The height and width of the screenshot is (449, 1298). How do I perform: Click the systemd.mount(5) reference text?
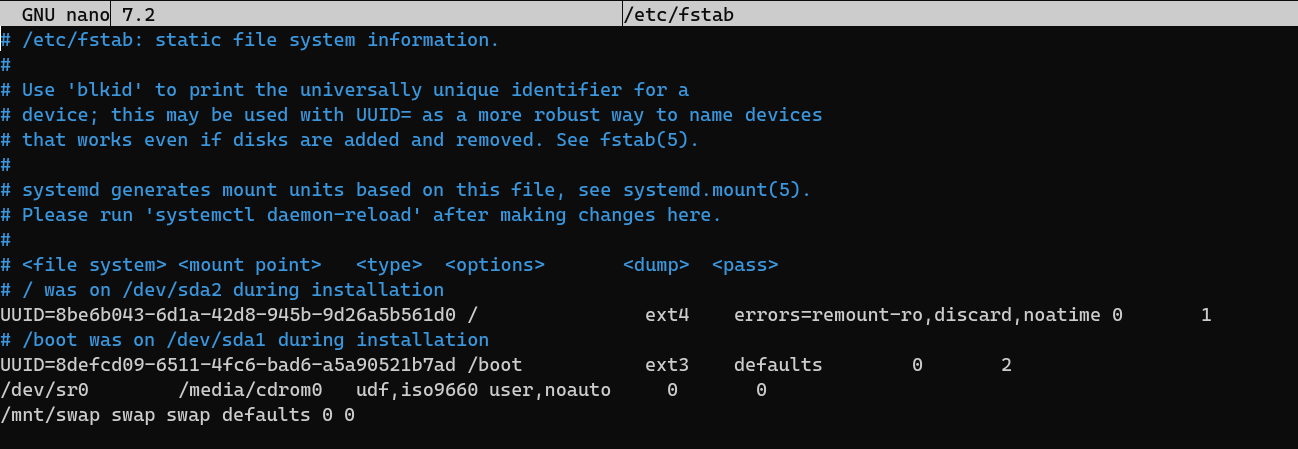(x=716, y=190)
